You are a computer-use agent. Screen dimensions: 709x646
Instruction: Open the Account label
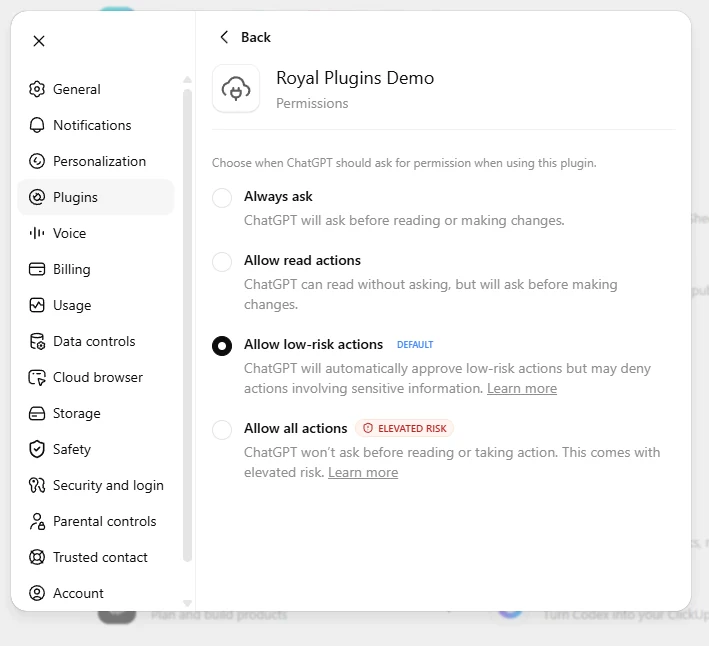tap(78, 593)
